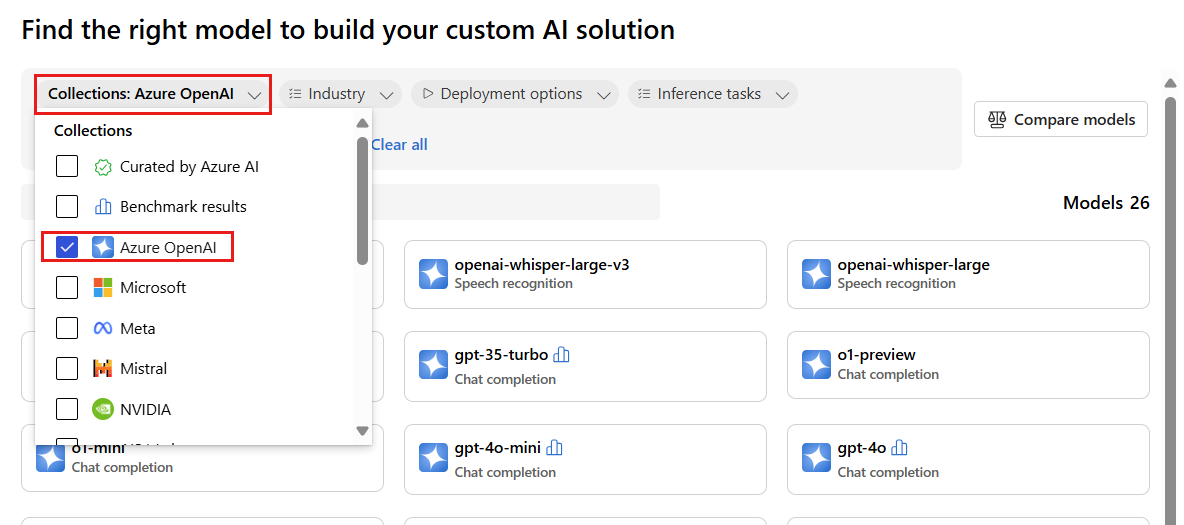Uncheck the Azure OpenAI collection checkbox
1184x525 pixels.
(x=67, y=247)
